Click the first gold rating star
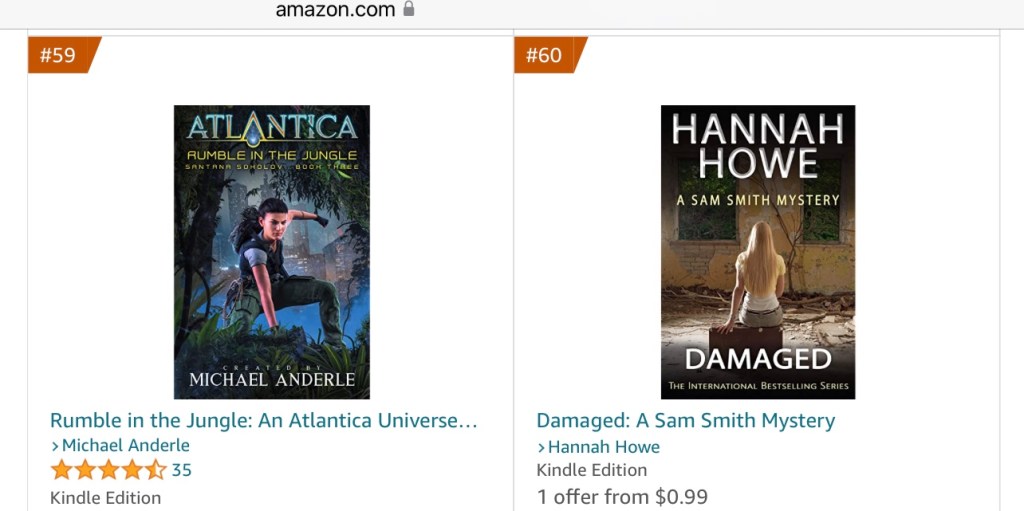This screenshot has width=1024, height=511. [61, 470]
